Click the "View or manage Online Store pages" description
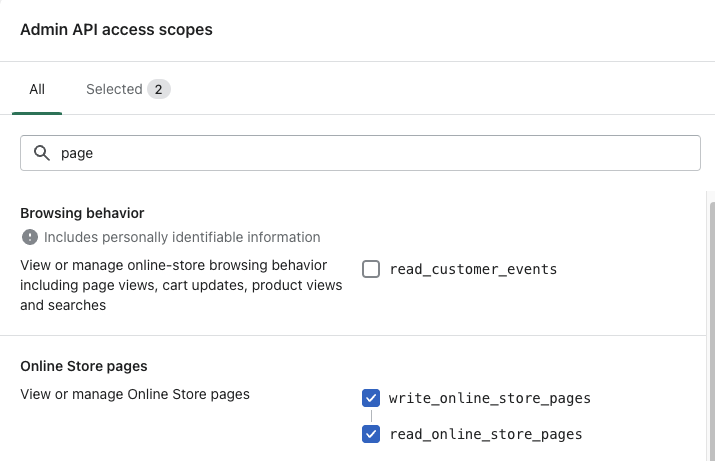Screen dimensions: 715x461 coord(135,394)
